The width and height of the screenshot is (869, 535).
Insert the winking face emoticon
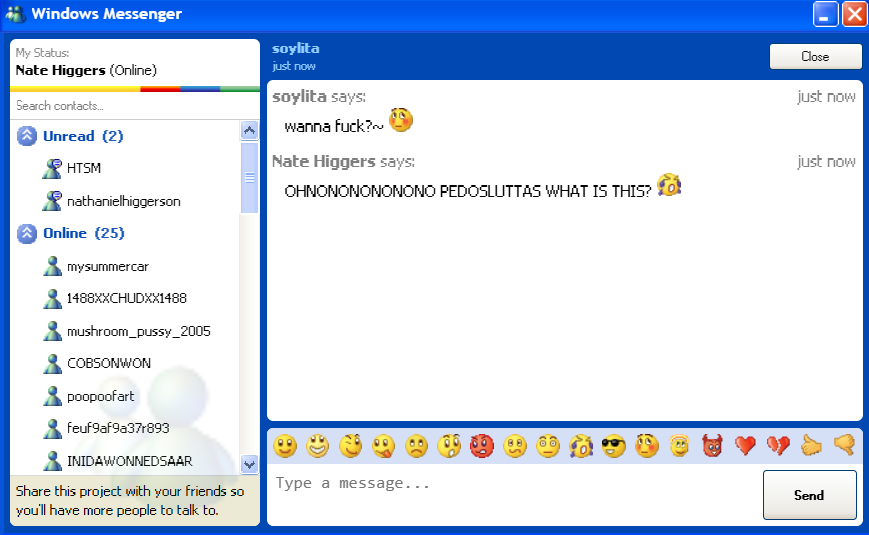351,446
